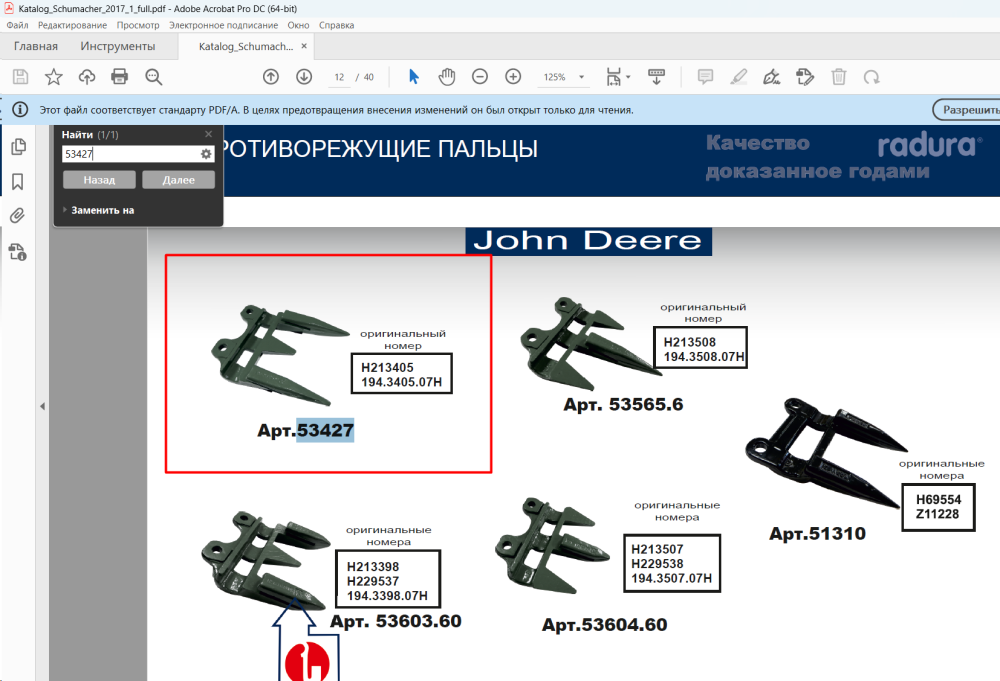The width and height of the screenshot is (1000, 681).
Task: Click the search text field 53427
Action: [131, 154]
